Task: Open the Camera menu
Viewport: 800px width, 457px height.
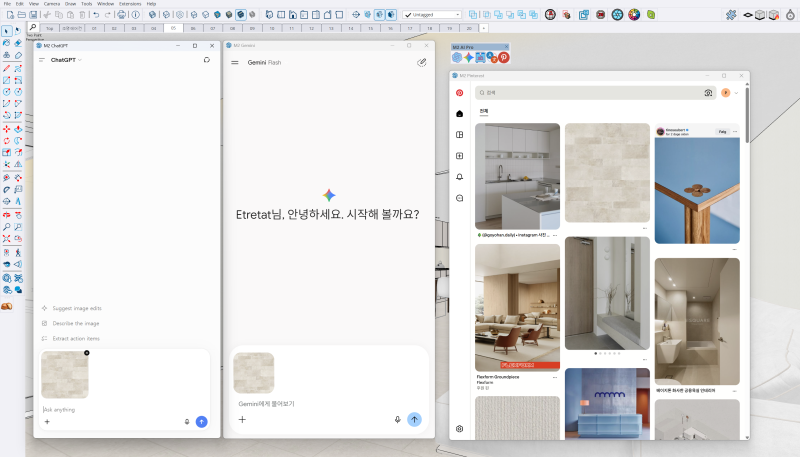Action: point(52,4)
